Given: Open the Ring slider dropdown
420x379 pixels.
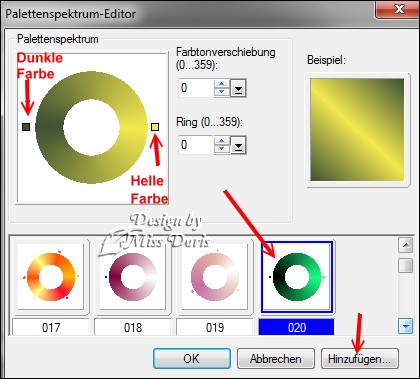Looking at the screenshot, I should click(x=238, y=145).
